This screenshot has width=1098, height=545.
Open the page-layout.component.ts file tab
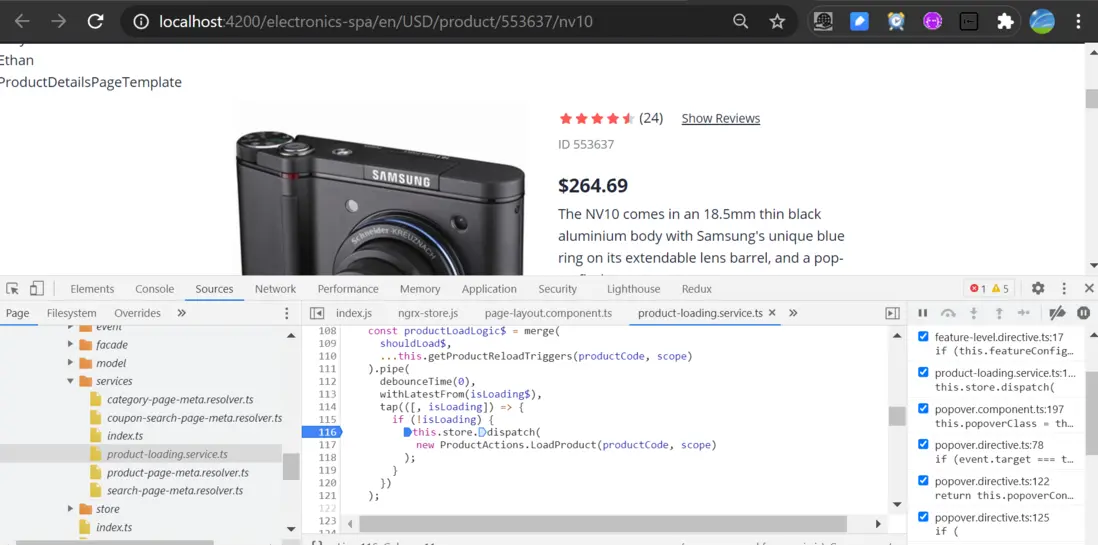[x=548, y=313]
